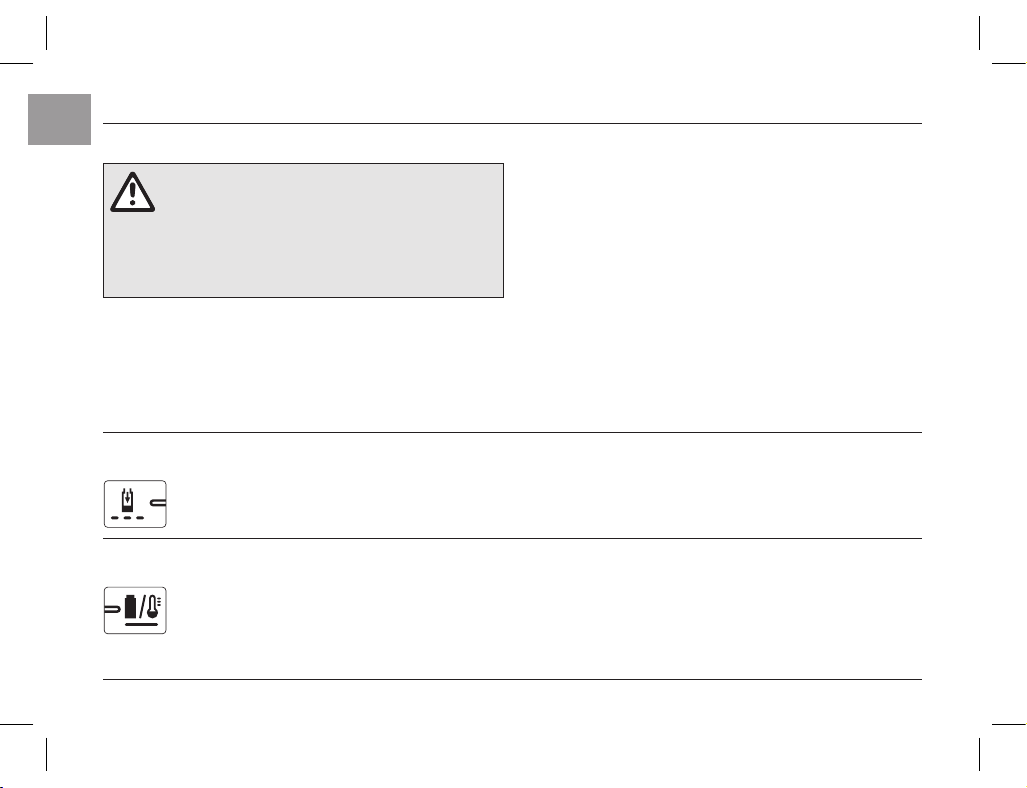Select the gray square page tab marker

coord(60,119)
